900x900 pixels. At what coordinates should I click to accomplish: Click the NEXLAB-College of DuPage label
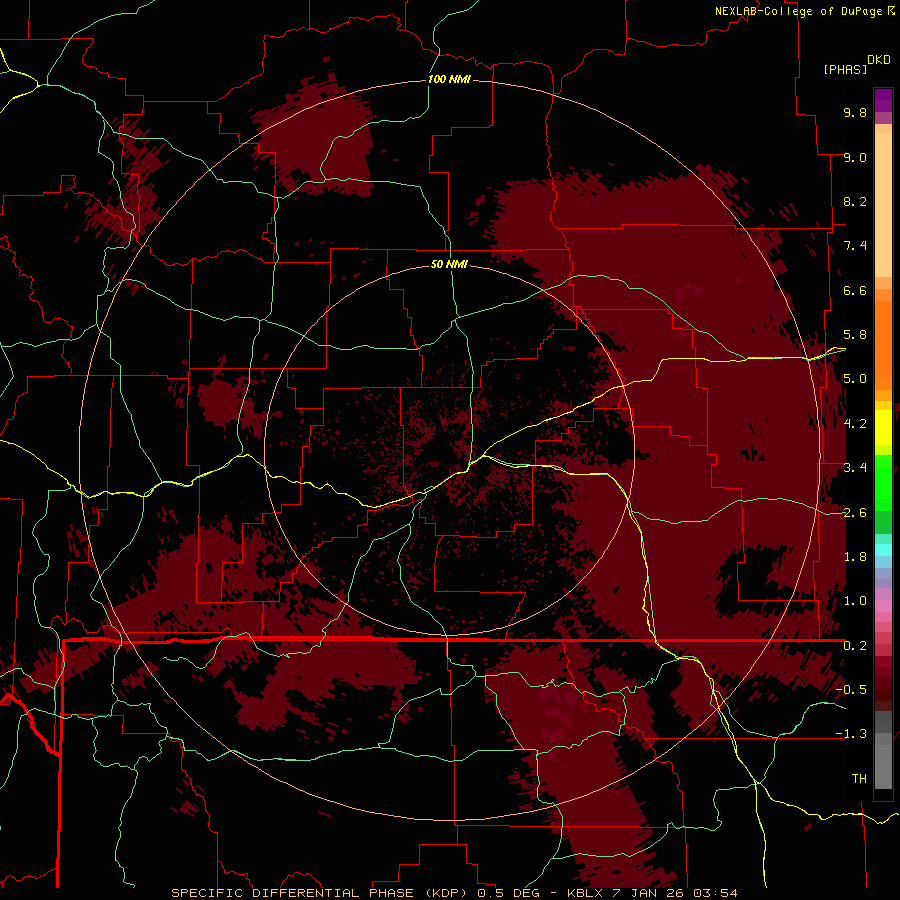(800, 11)
